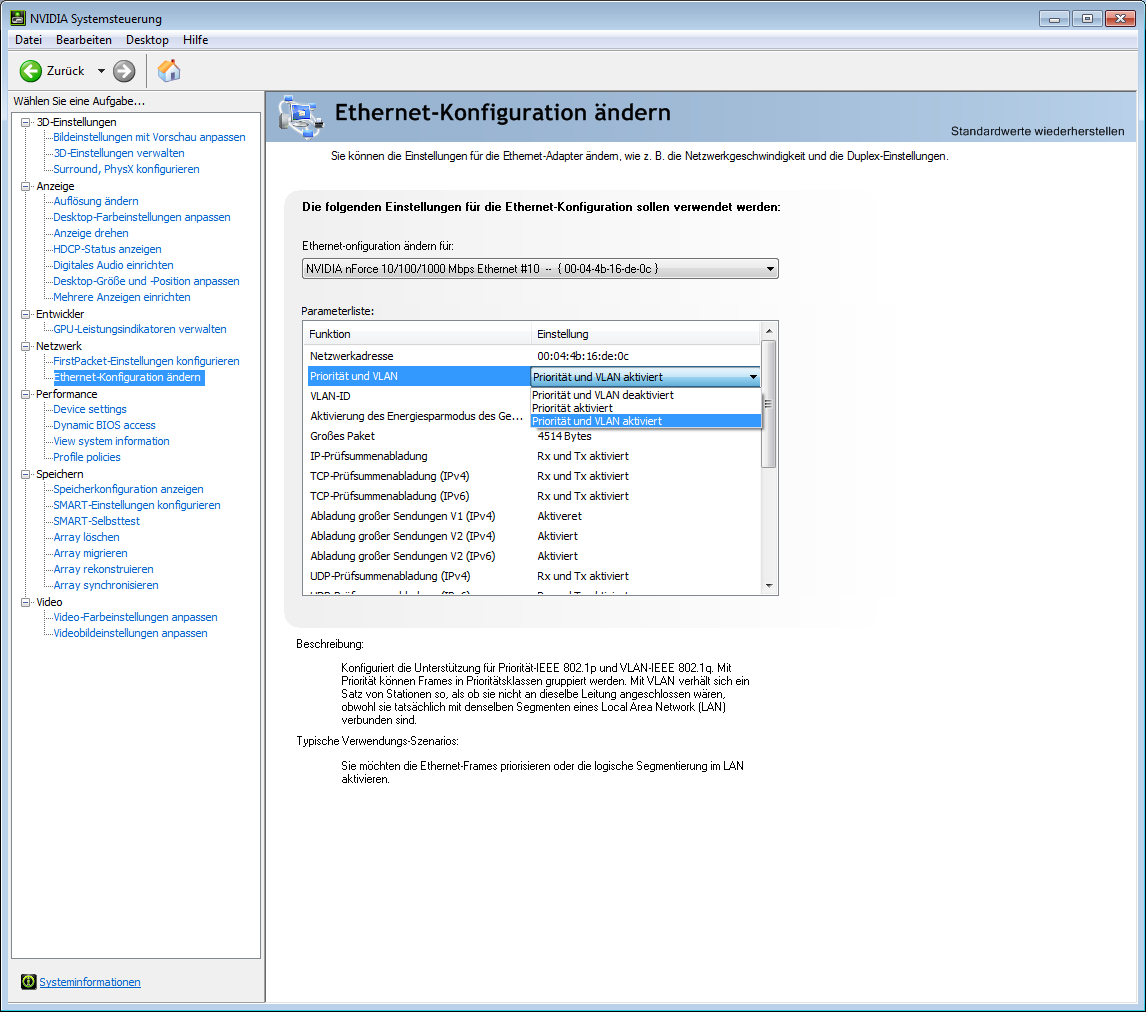Click the Priorität und VLAN aktiviert combo box

645,377
